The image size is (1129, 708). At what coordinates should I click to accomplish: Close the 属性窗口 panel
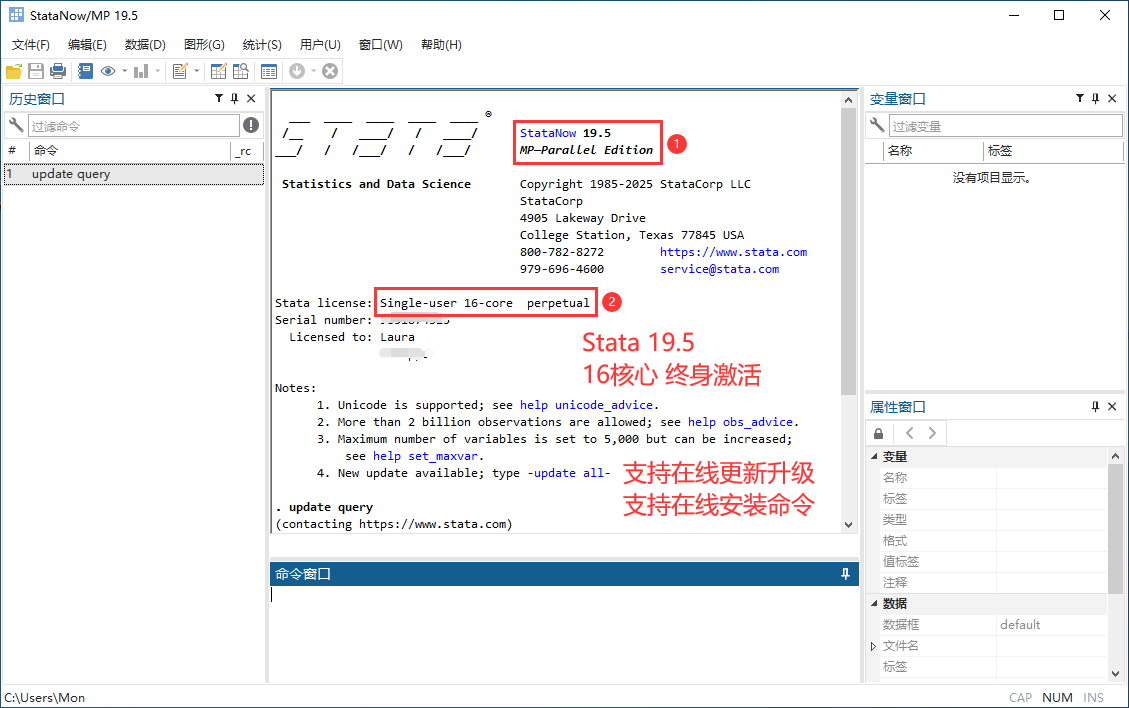(x=1112, y=407)
